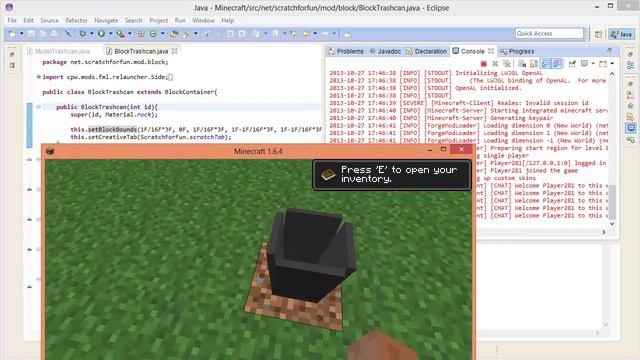640x360 pixels.
Task: Toggle show console when standard error changes
Action: click(558, 64)
